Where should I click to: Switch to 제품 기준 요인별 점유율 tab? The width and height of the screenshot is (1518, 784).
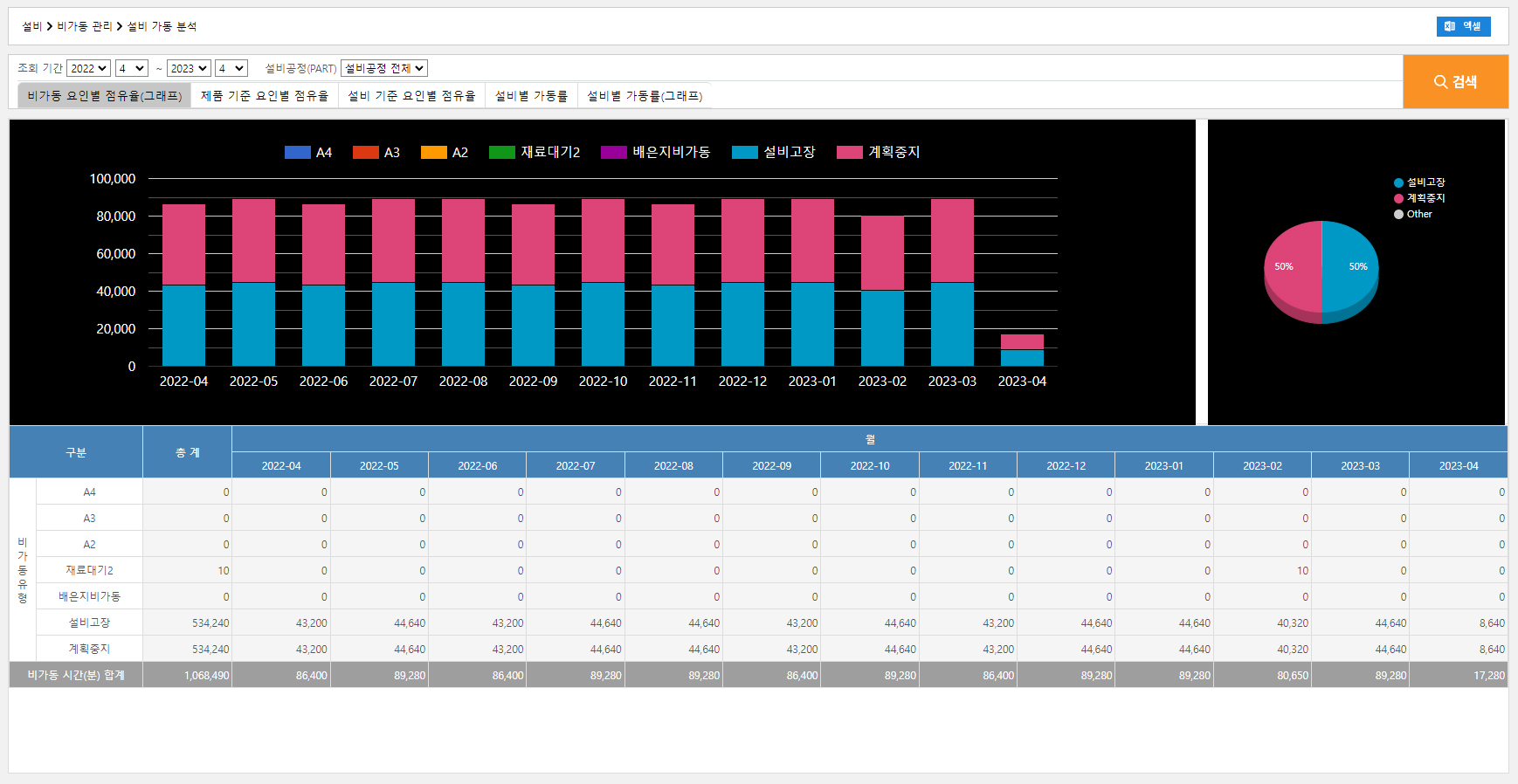[x=264, y=95]
